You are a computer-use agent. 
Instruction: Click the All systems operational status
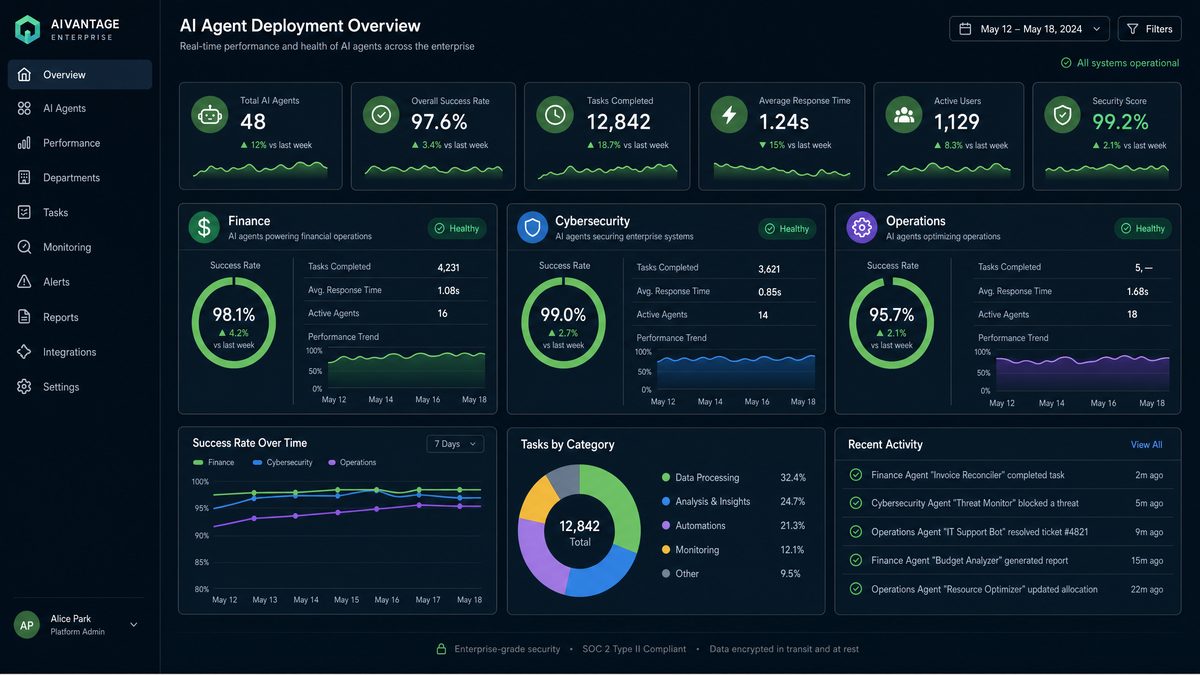pyautogui.click(x=1120, y=63)
